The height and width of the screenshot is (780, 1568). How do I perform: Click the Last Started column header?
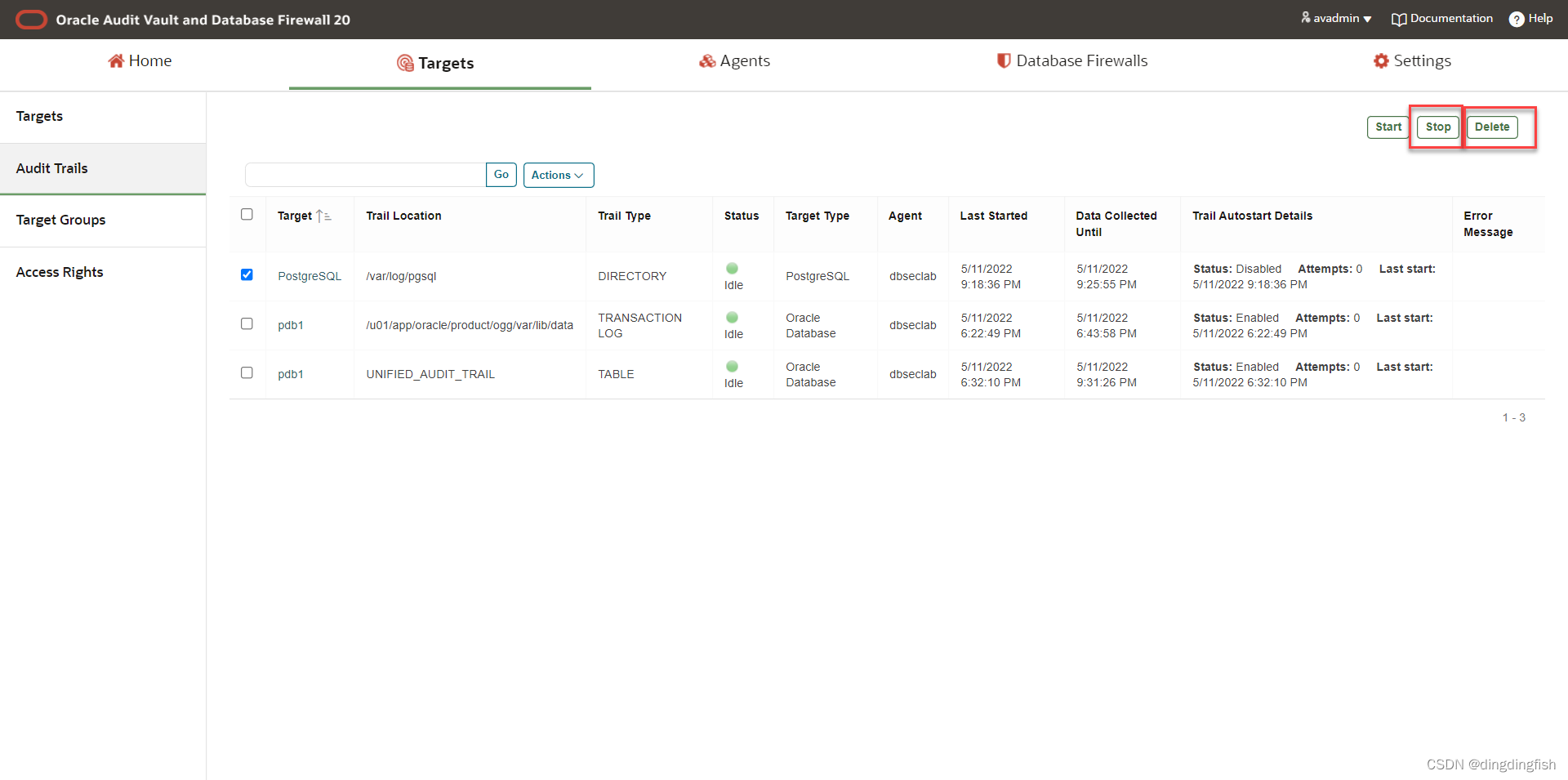[x=994, y=216]
